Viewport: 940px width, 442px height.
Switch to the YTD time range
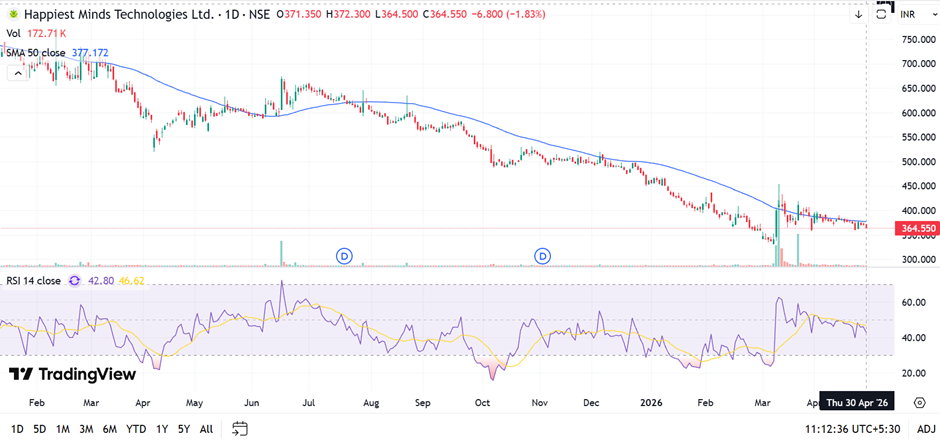[x=136, y=429]
